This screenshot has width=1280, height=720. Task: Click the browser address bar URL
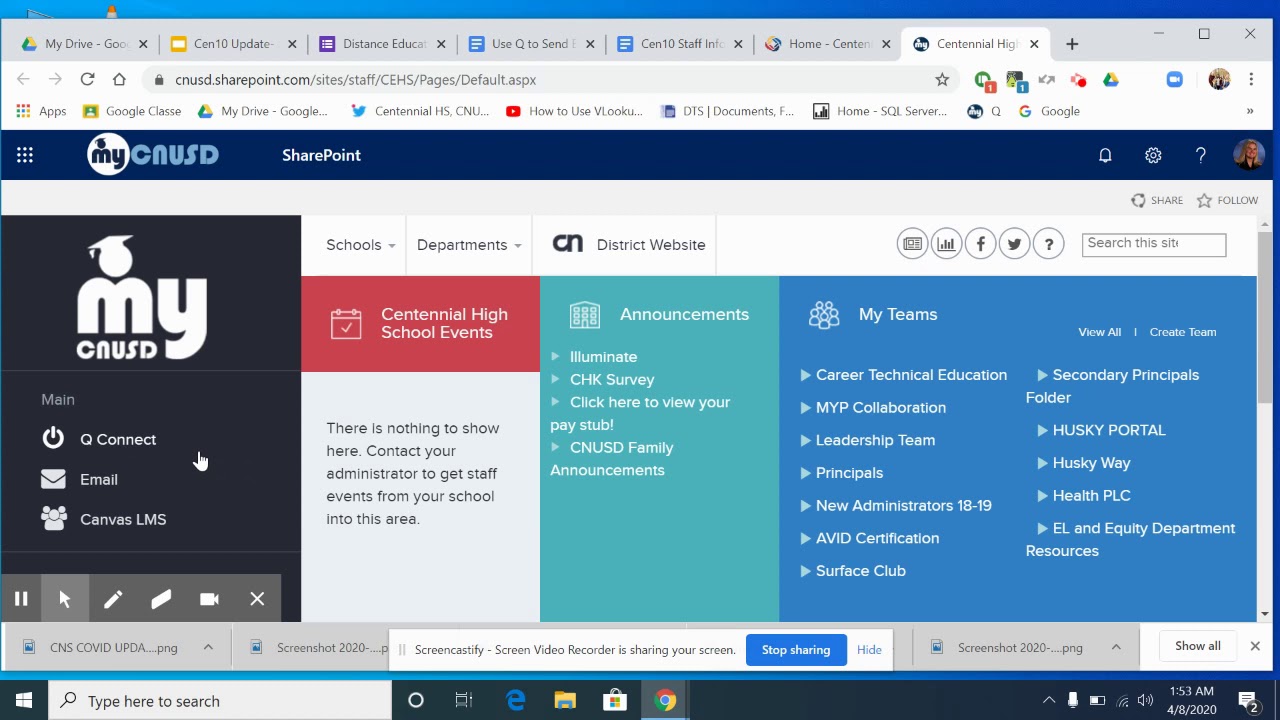(356, 80)
